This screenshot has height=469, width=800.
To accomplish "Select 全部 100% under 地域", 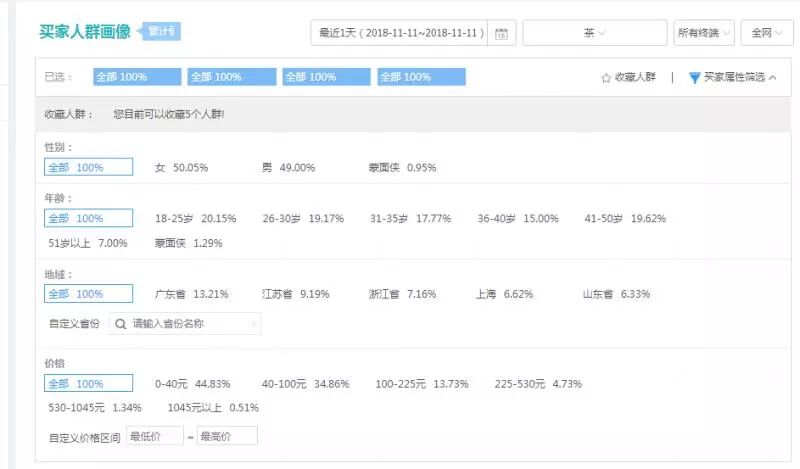I will (x=89, y=293).
